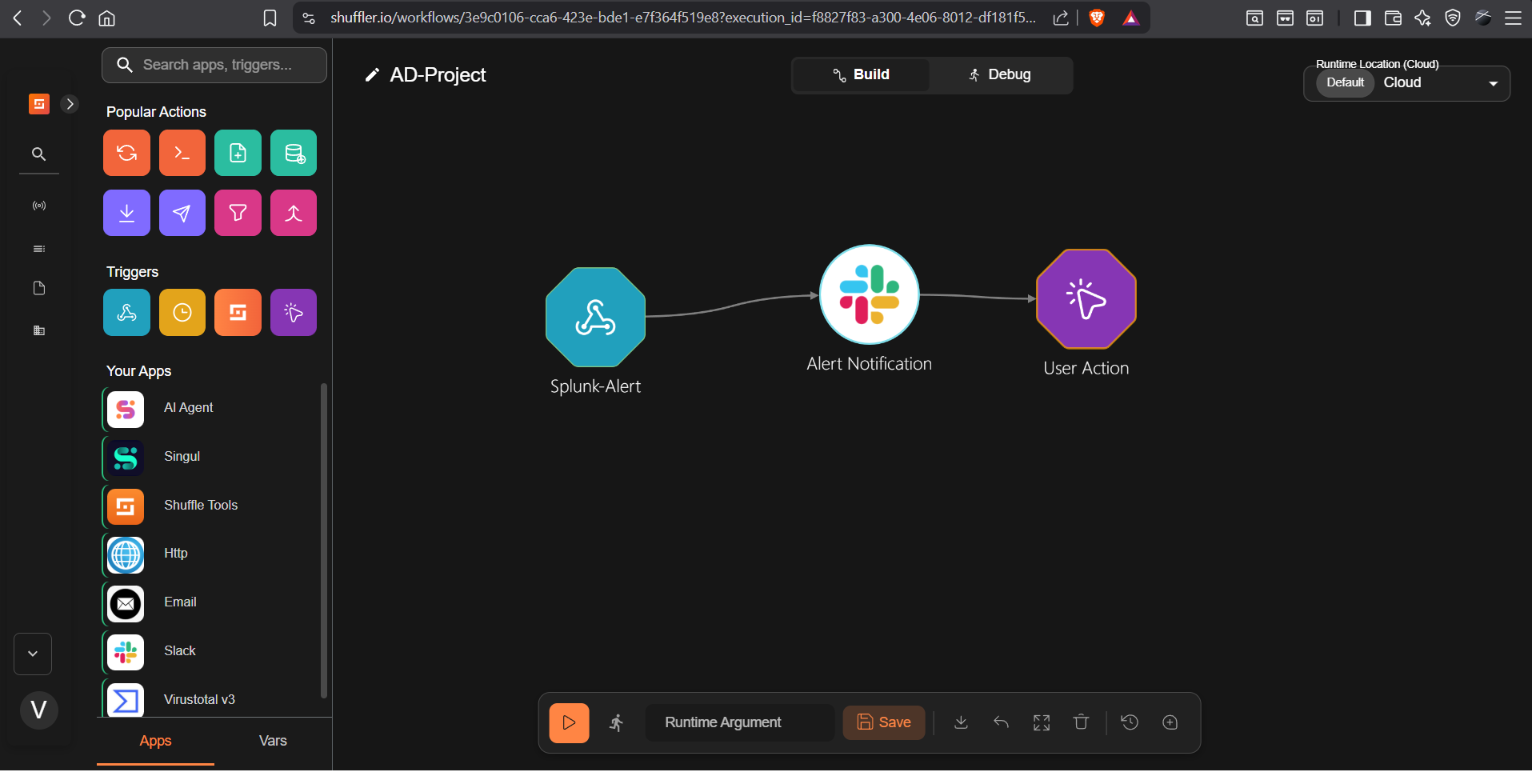The width and height of the screenshot is (1532, 771).
Task: Click the orange repeat popular action icon
Action: 127,153
